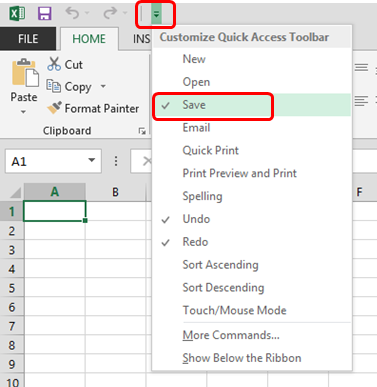Choose Sort Ascending menu entry
The image size is (377, 387).
tap(252, 265)
